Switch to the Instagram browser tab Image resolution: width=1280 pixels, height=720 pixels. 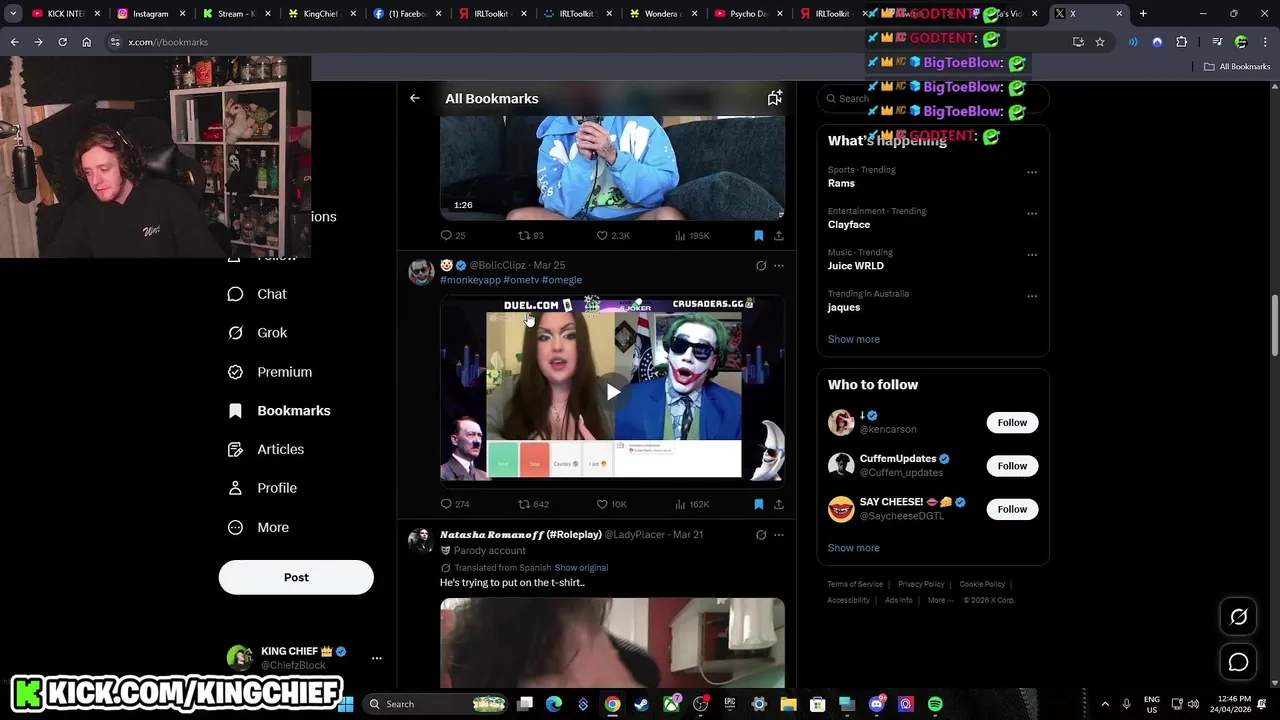tap(150, 14)
